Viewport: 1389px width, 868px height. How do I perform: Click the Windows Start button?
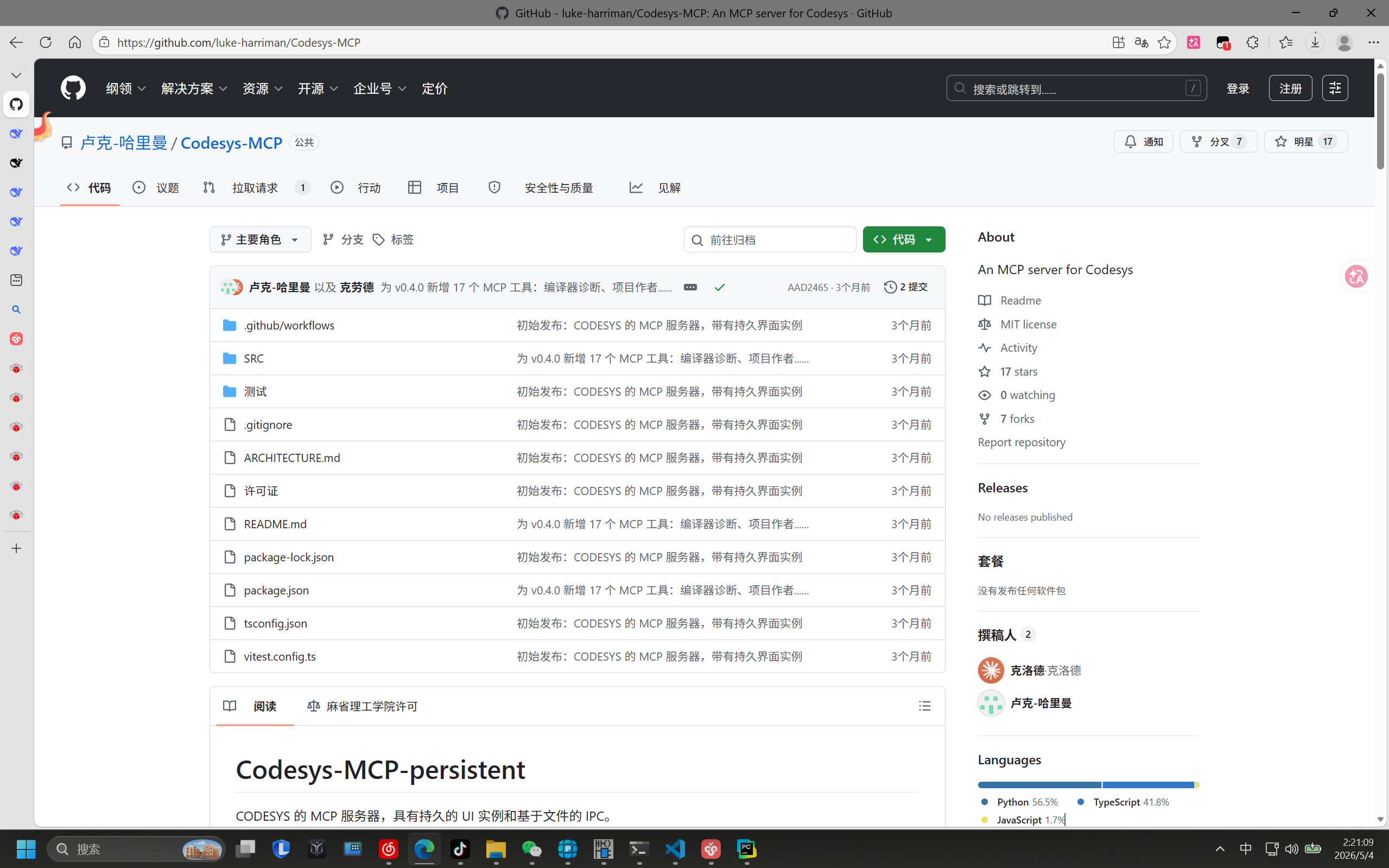26,848
